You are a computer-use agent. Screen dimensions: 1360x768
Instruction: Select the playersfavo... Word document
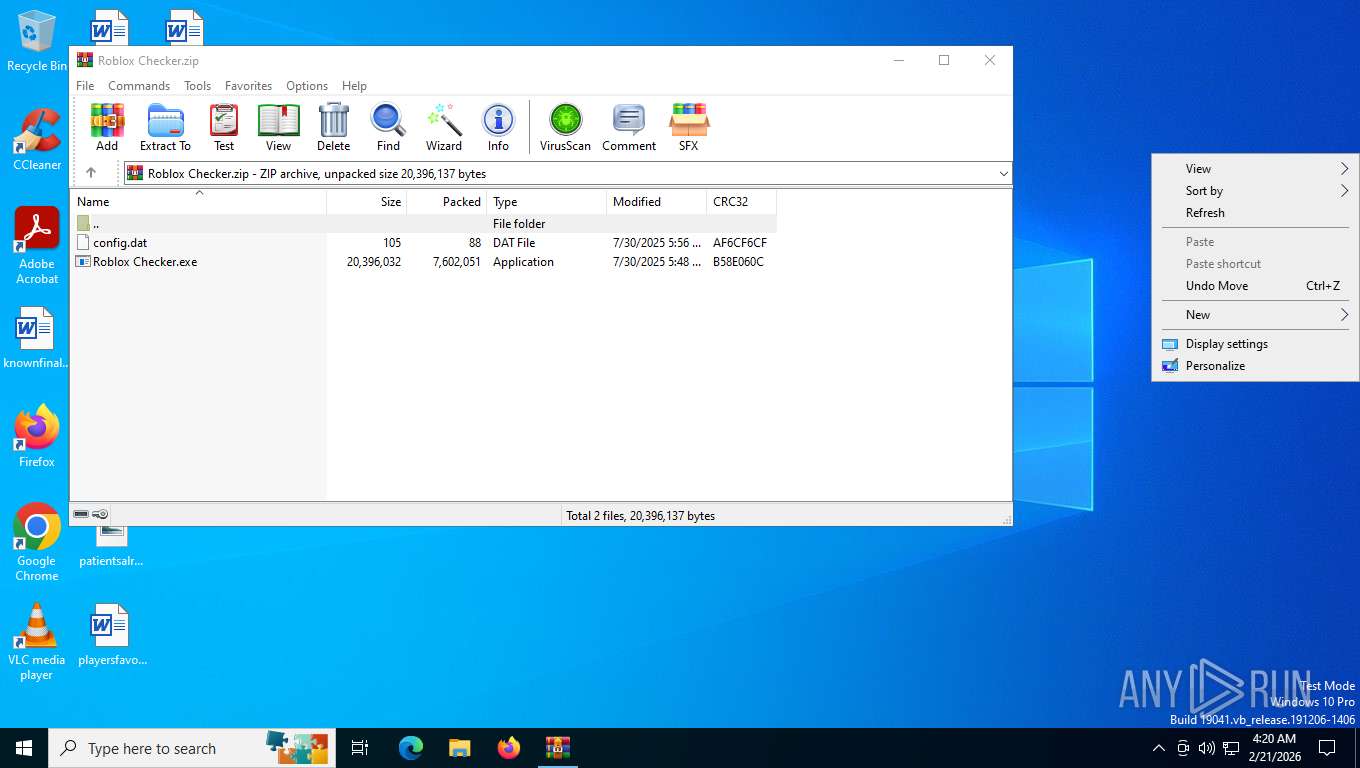(x=112, y=635)
